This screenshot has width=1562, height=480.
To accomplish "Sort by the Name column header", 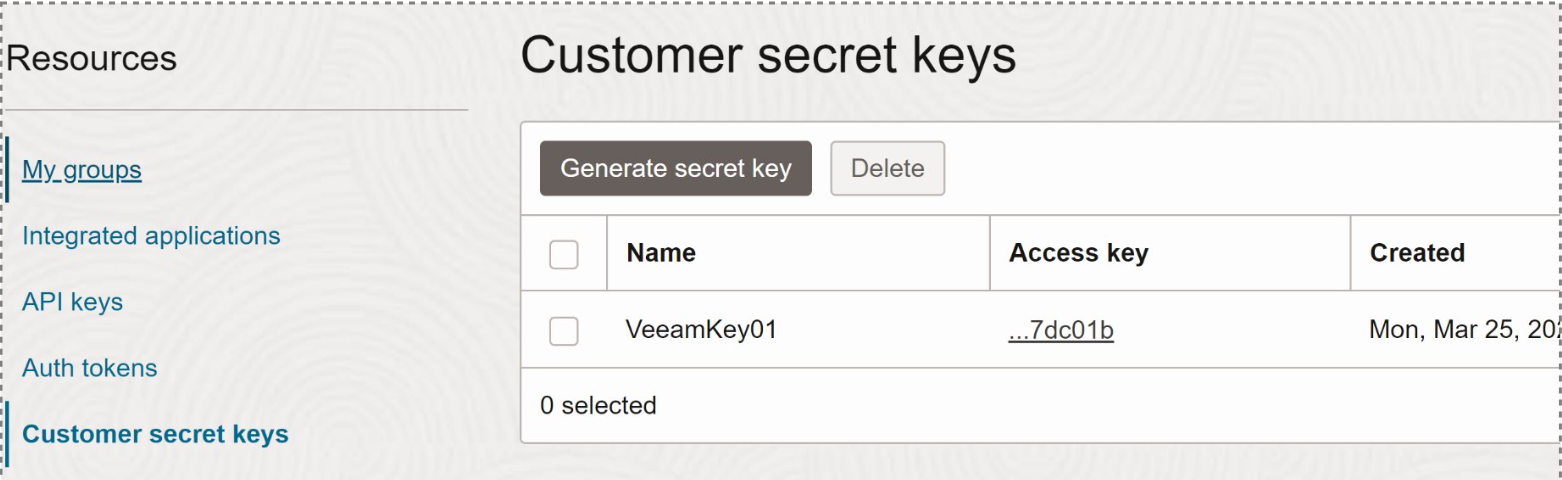I will (661, 253).
